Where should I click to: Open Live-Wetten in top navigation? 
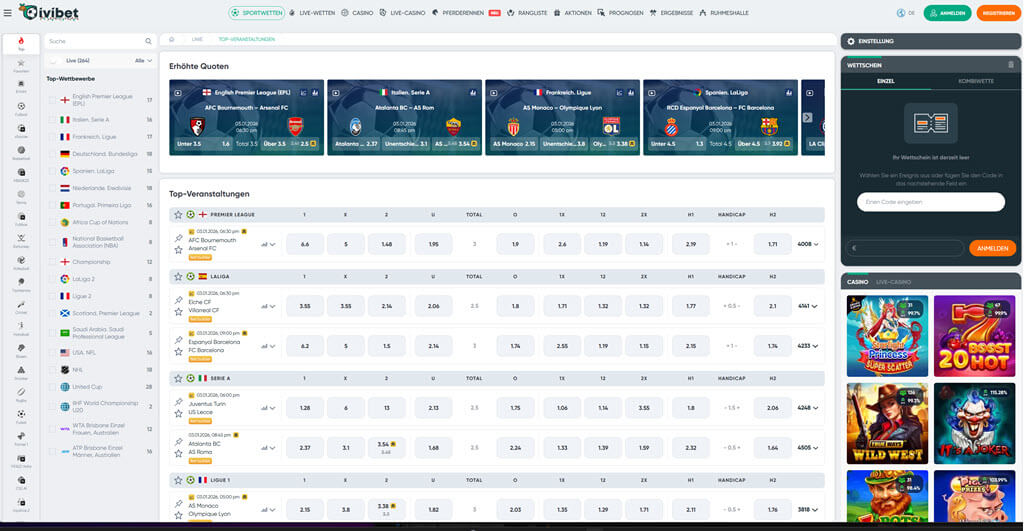[312, 13]
